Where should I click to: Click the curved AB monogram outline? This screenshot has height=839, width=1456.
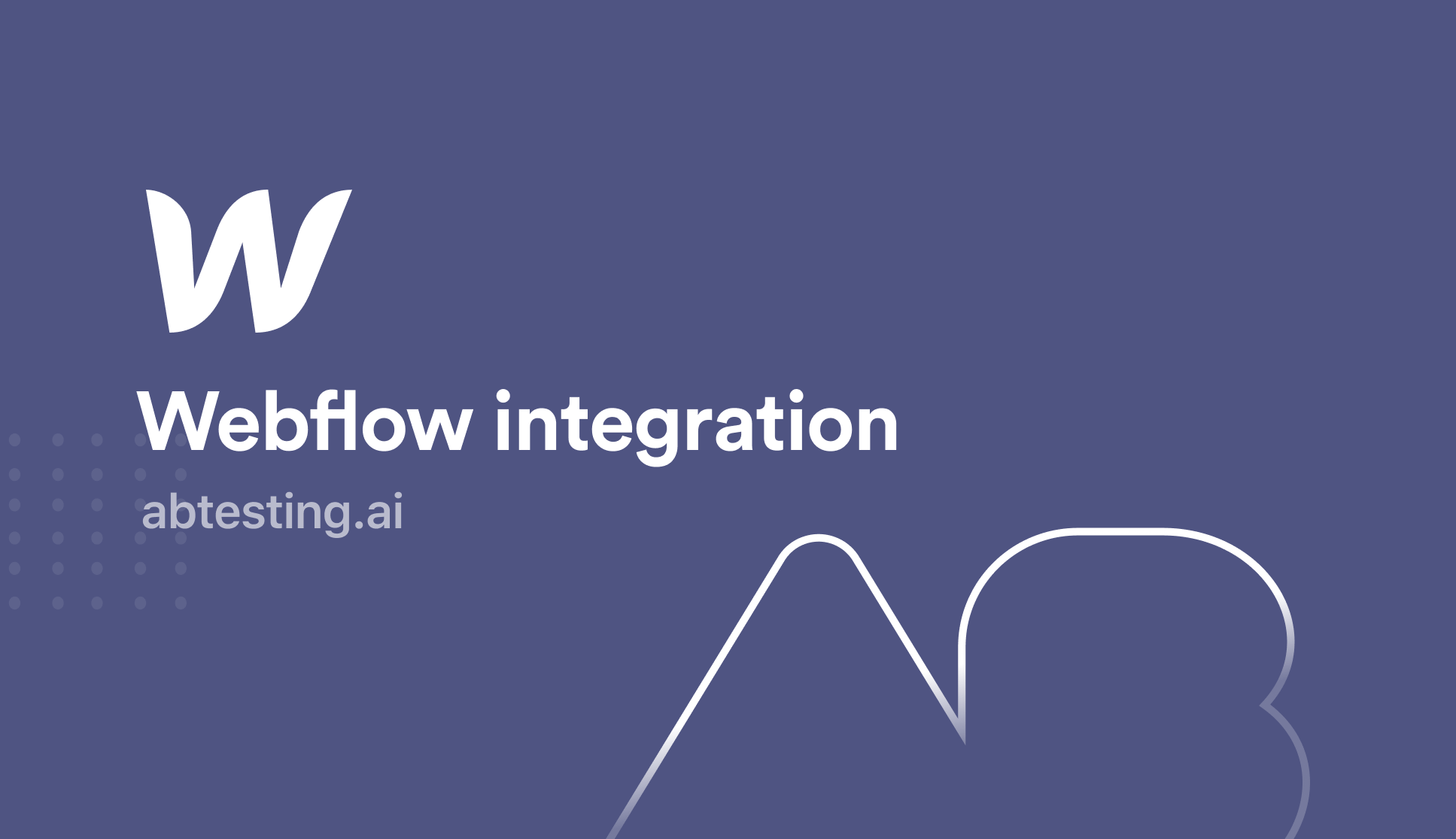coord(1050,700)
